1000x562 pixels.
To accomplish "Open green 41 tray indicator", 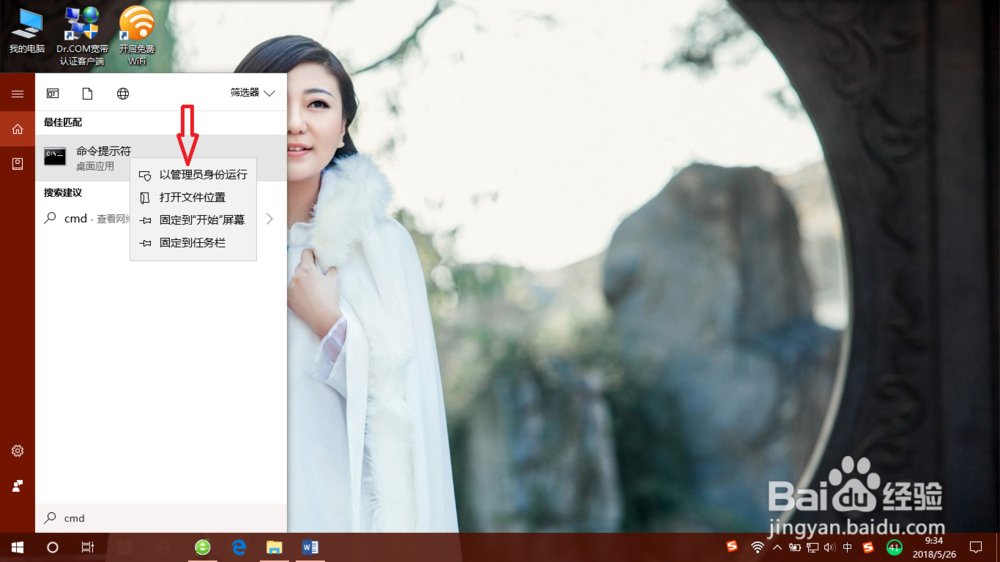I will point(894,547).
